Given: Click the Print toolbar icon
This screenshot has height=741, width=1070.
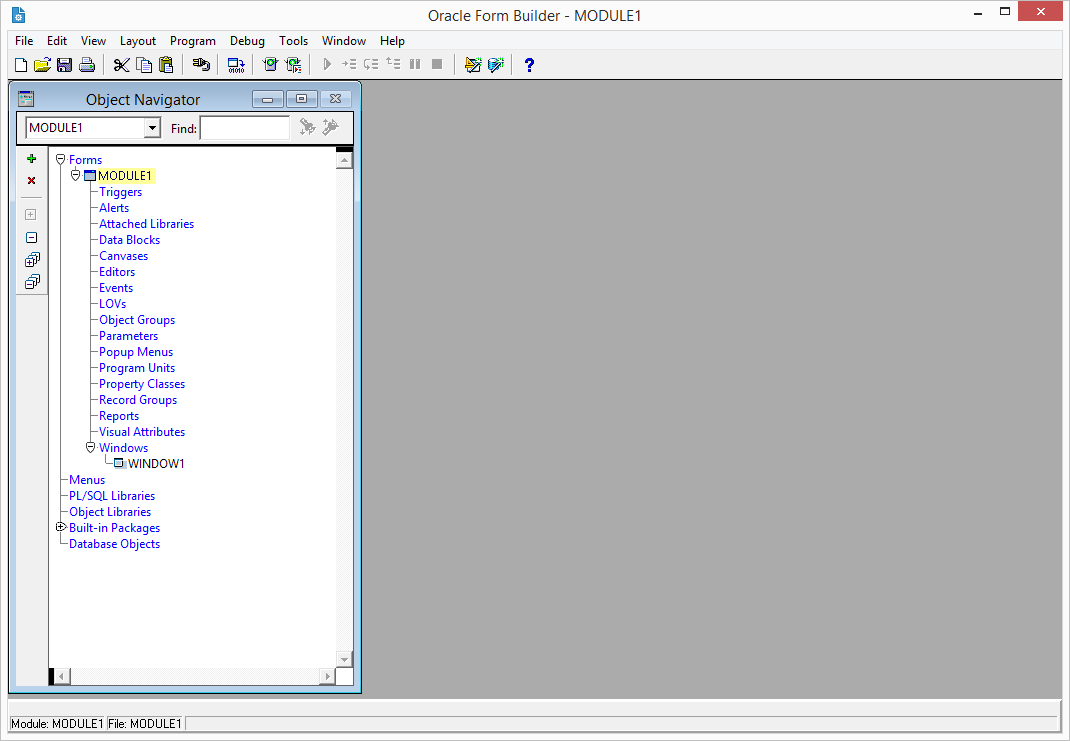Looking at the screenshot, I should pos(87,65).
